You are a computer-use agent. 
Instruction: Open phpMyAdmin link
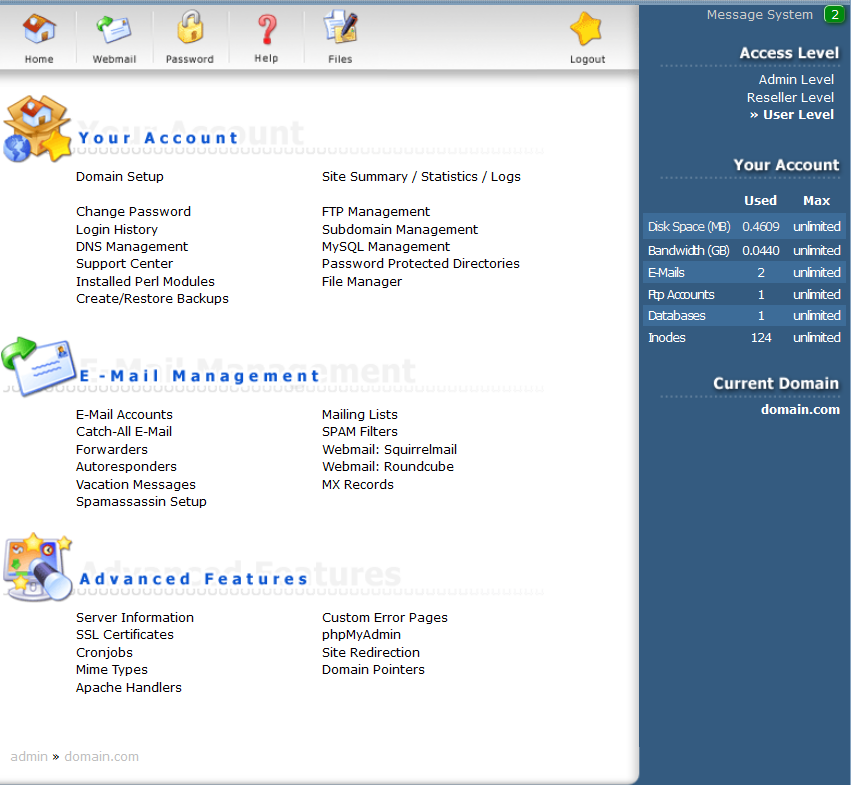coord(361,635)
